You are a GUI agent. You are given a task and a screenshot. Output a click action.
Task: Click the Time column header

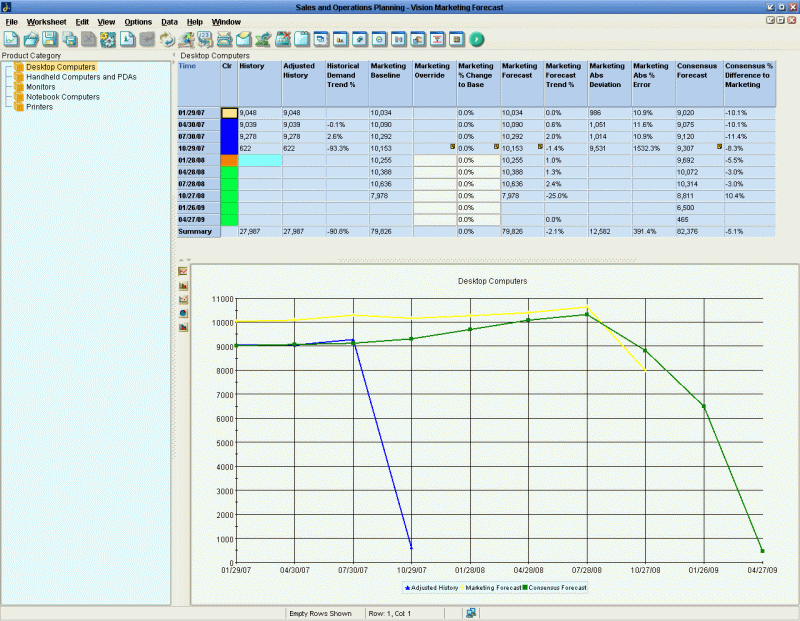click(199, 84)
